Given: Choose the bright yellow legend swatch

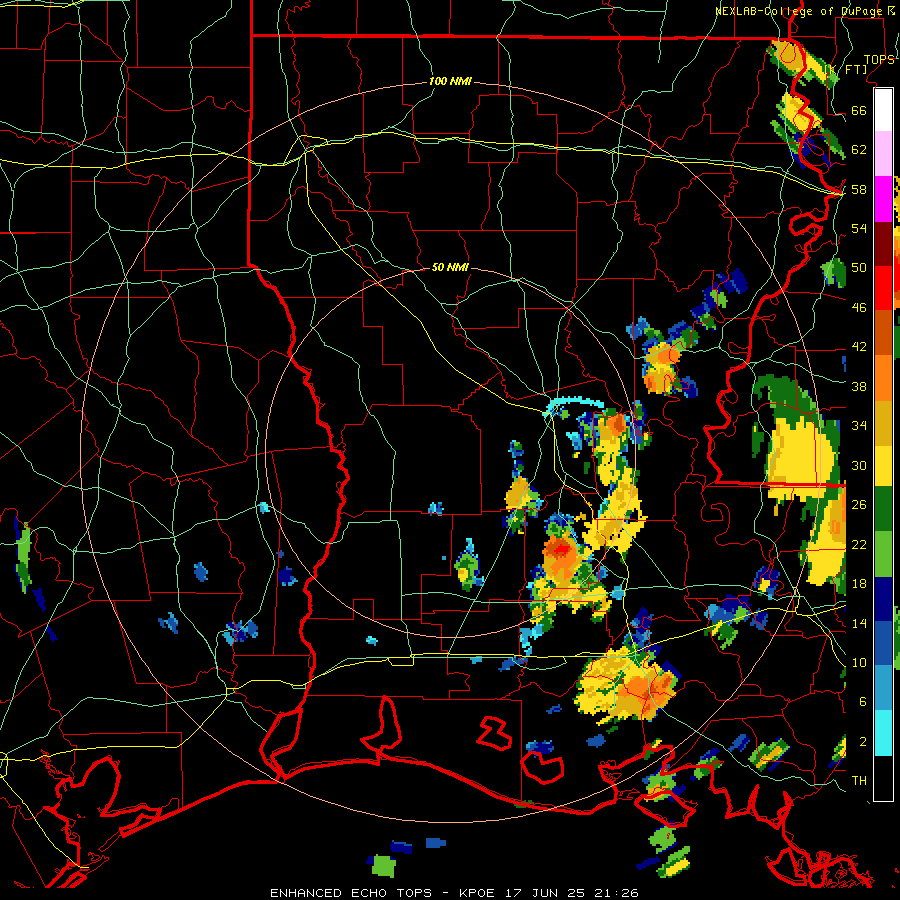Looking at the screenshot, I should click(883, 465).
